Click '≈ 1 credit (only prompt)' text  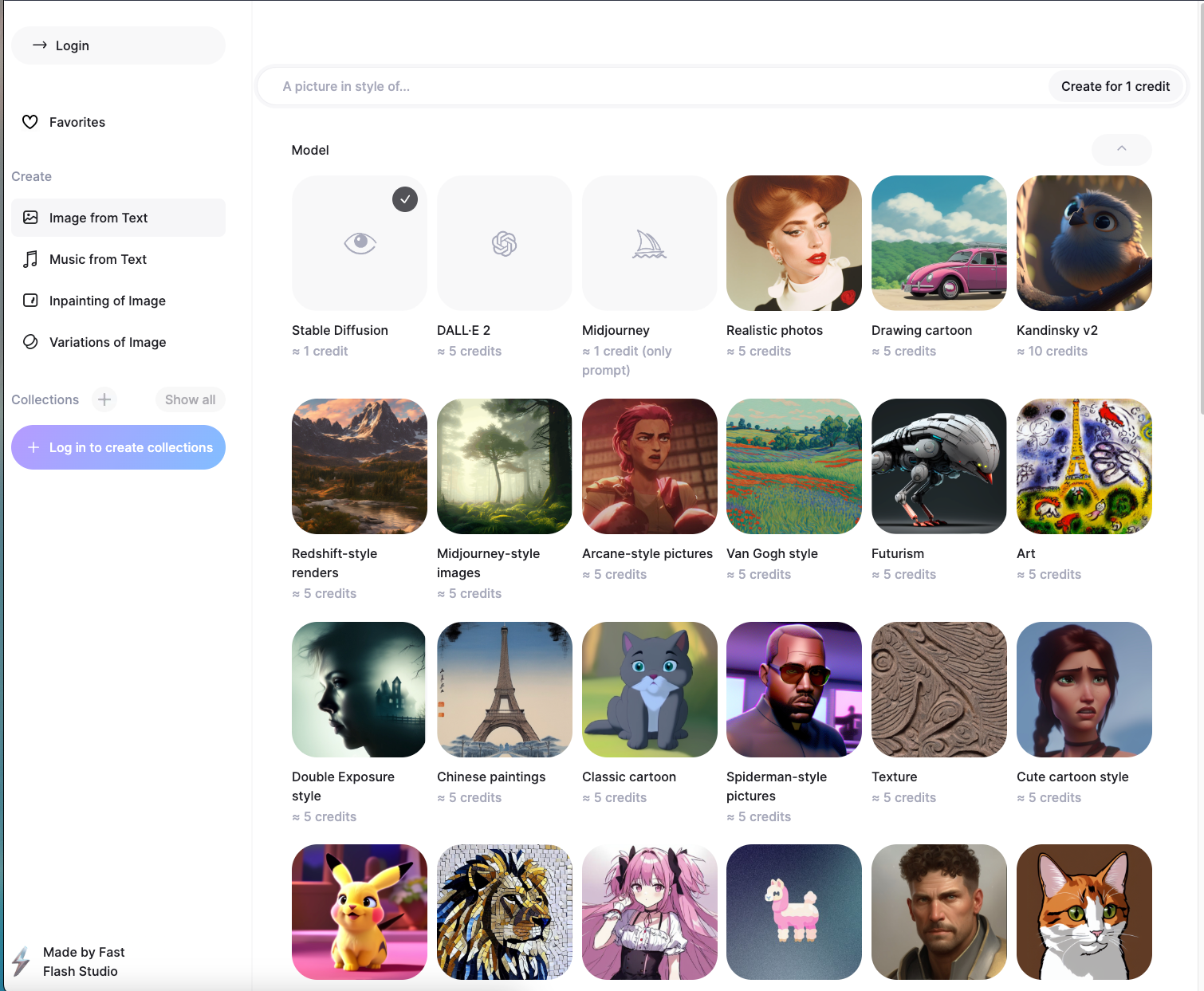tap(628, 360)
